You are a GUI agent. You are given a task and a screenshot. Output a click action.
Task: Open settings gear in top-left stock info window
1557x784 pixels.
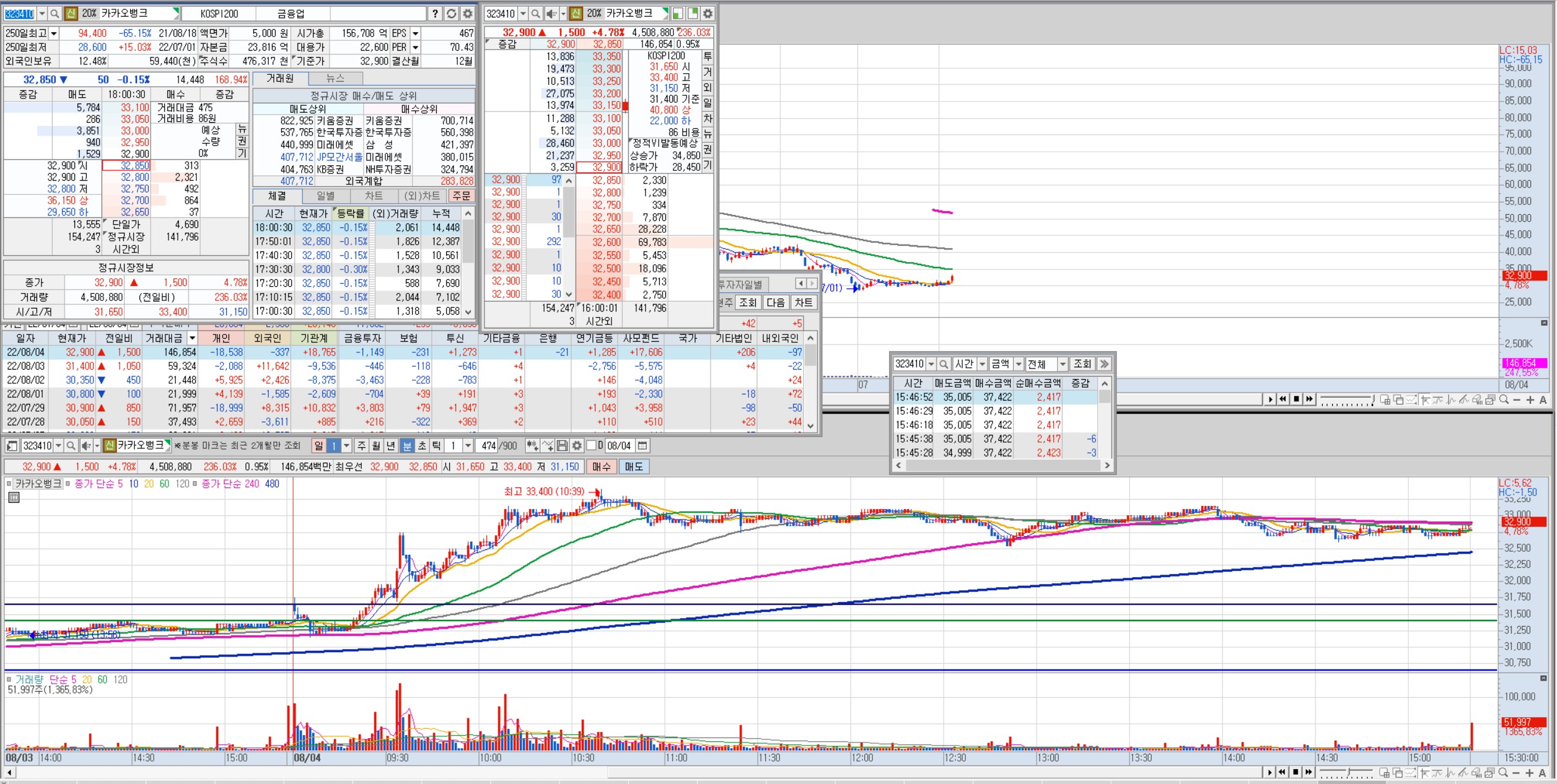(468, 14)
